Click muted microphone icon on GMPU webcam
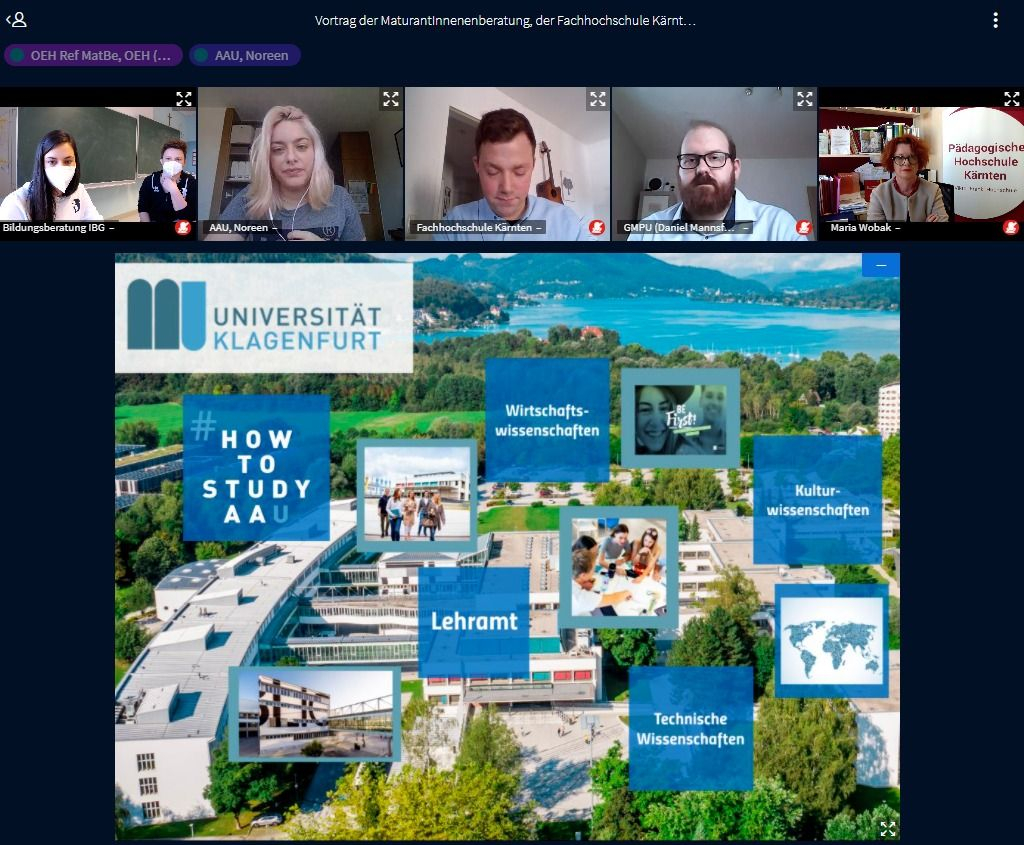The height and width of the screenshot is (845, 1024). 804,228
